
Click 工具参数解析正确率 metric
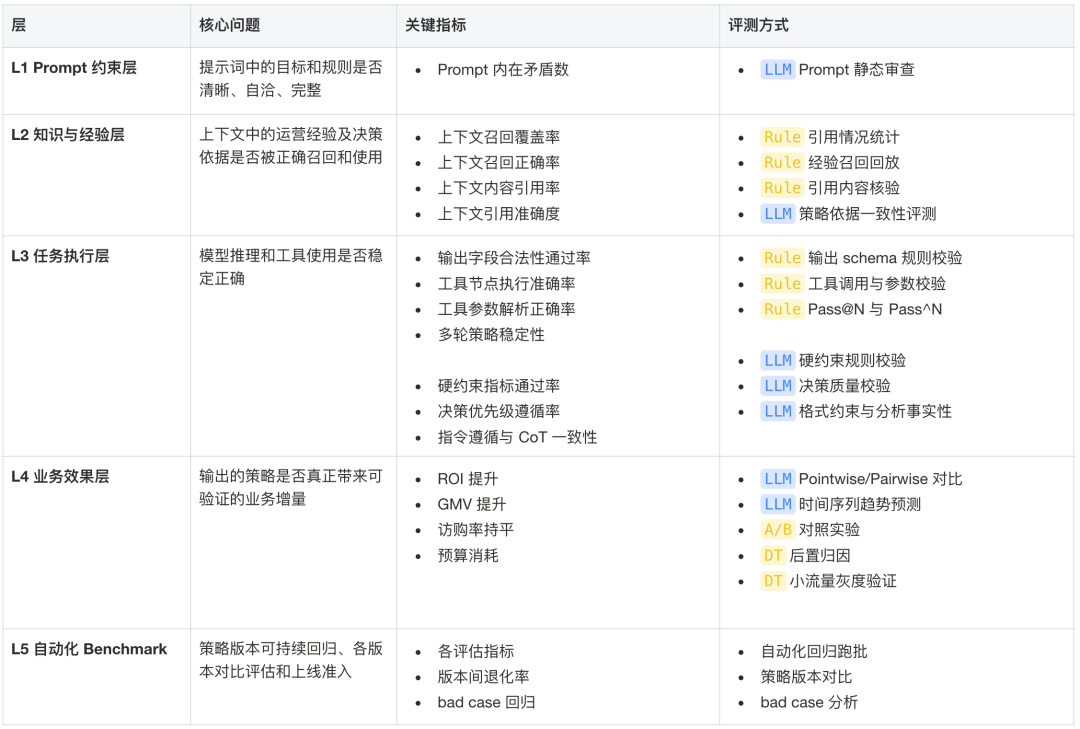tap(506, 309)
